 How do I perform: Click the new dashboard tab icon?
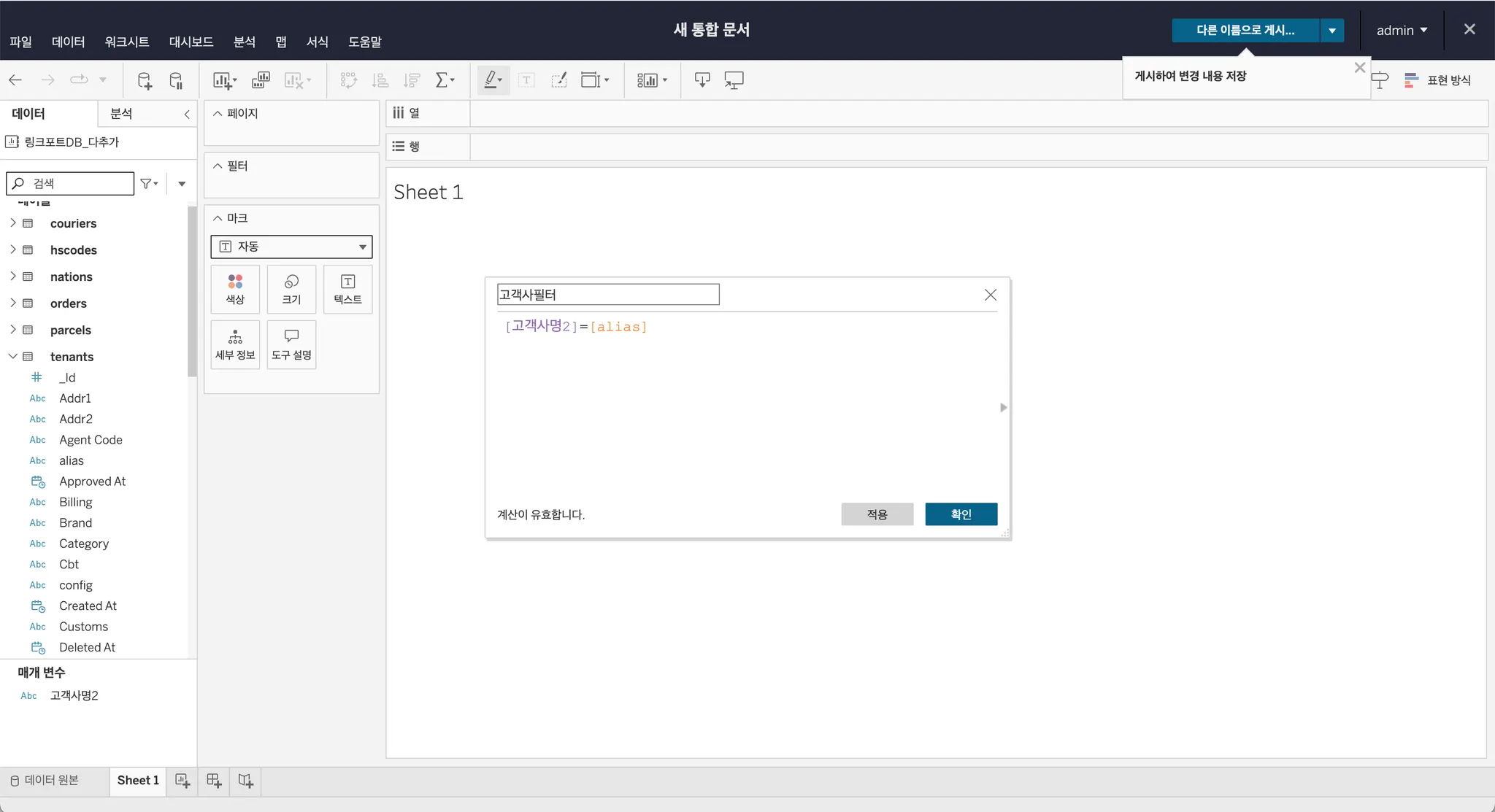click(214, 781)
